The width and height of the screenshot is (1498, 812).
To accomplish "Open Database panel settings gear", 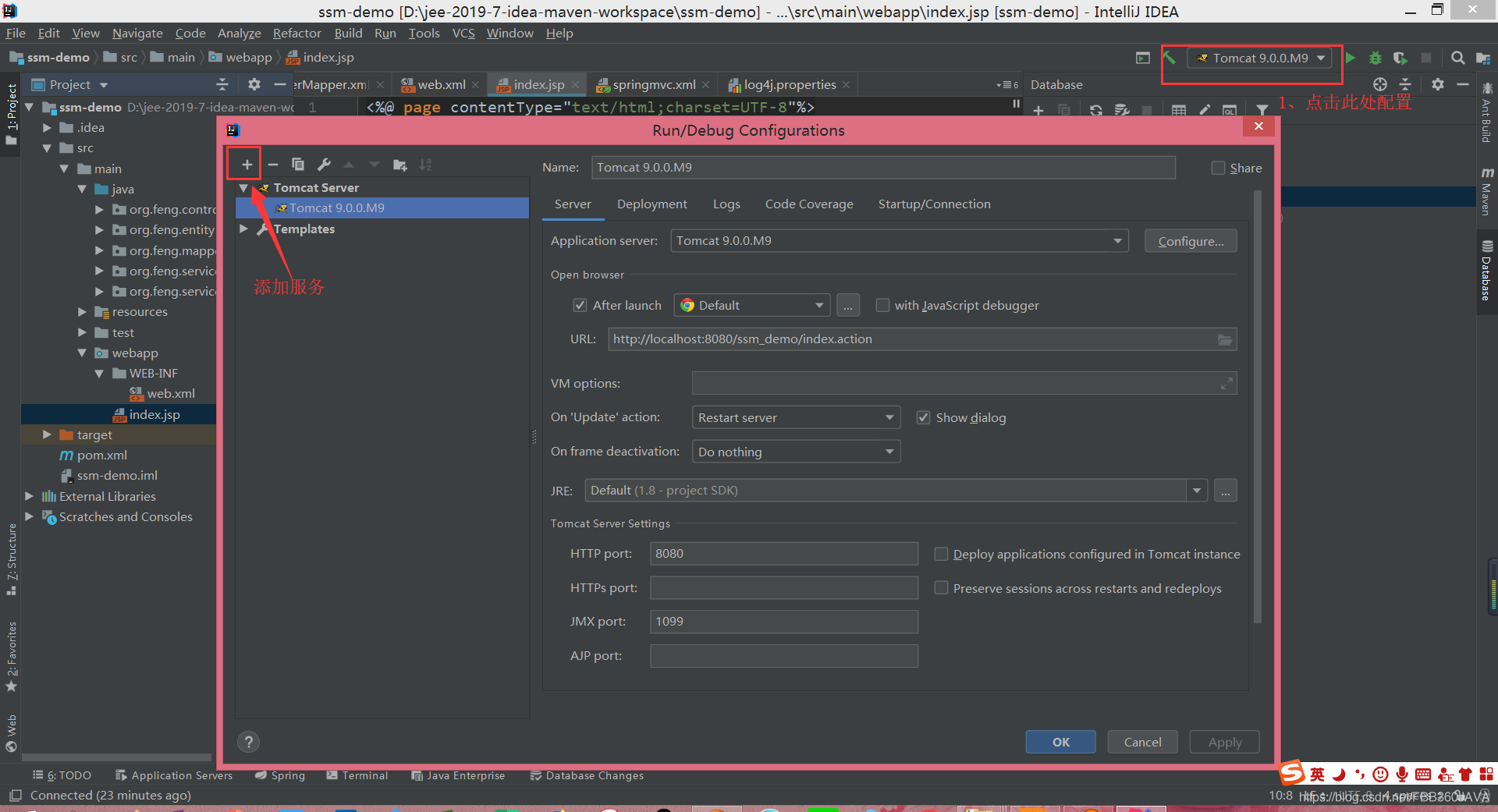I will 1438,84.
